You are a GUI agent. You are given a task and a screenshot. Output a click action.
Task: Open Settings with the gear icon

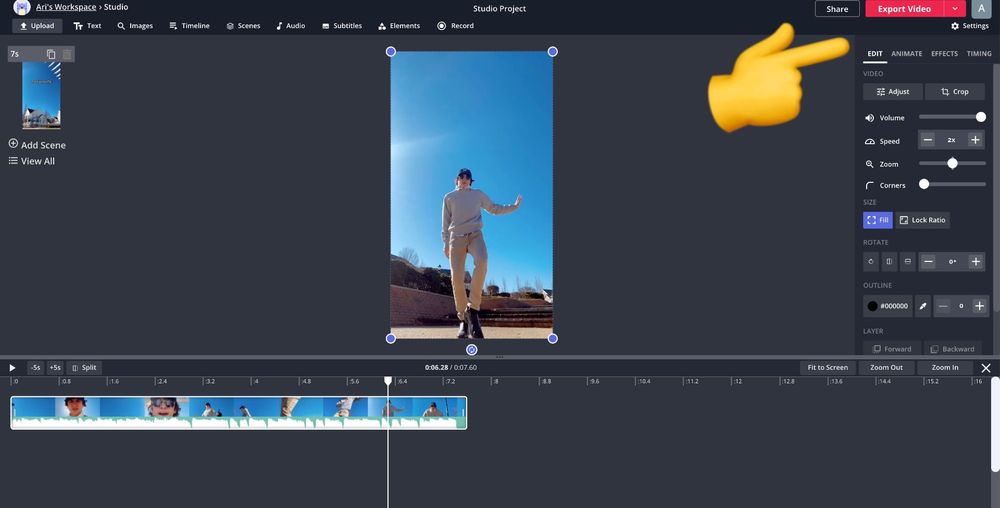click(x=969, y=25)
